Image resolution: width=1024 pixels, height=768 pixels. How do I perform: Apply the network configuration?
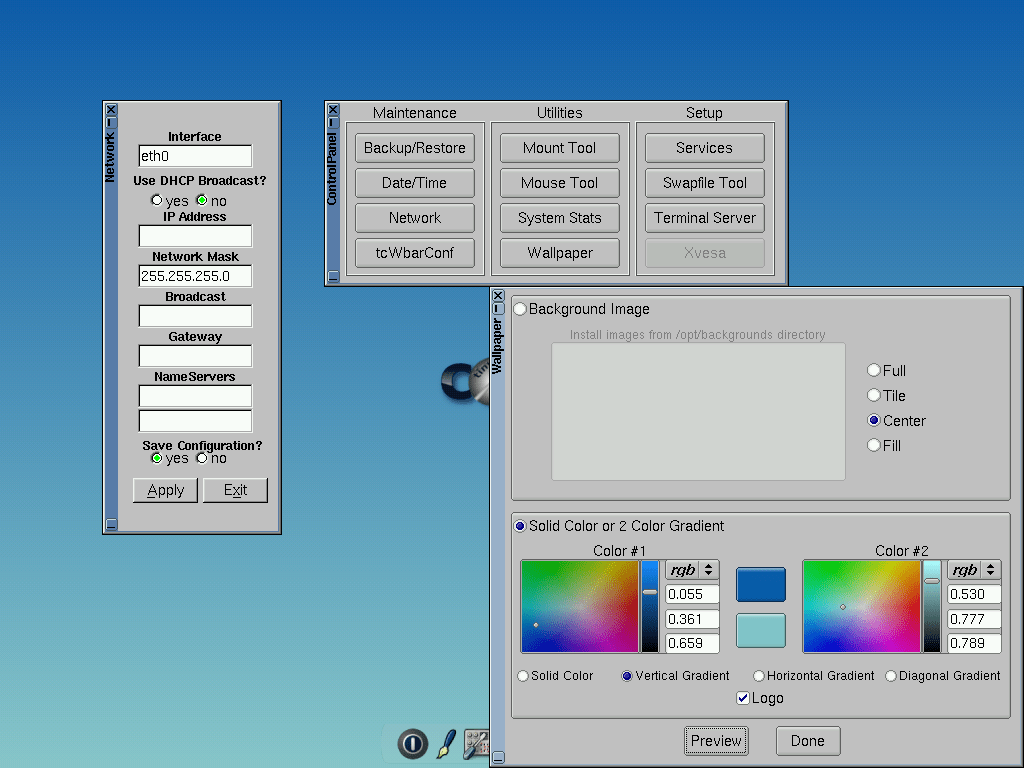click(x=165, y=490)
